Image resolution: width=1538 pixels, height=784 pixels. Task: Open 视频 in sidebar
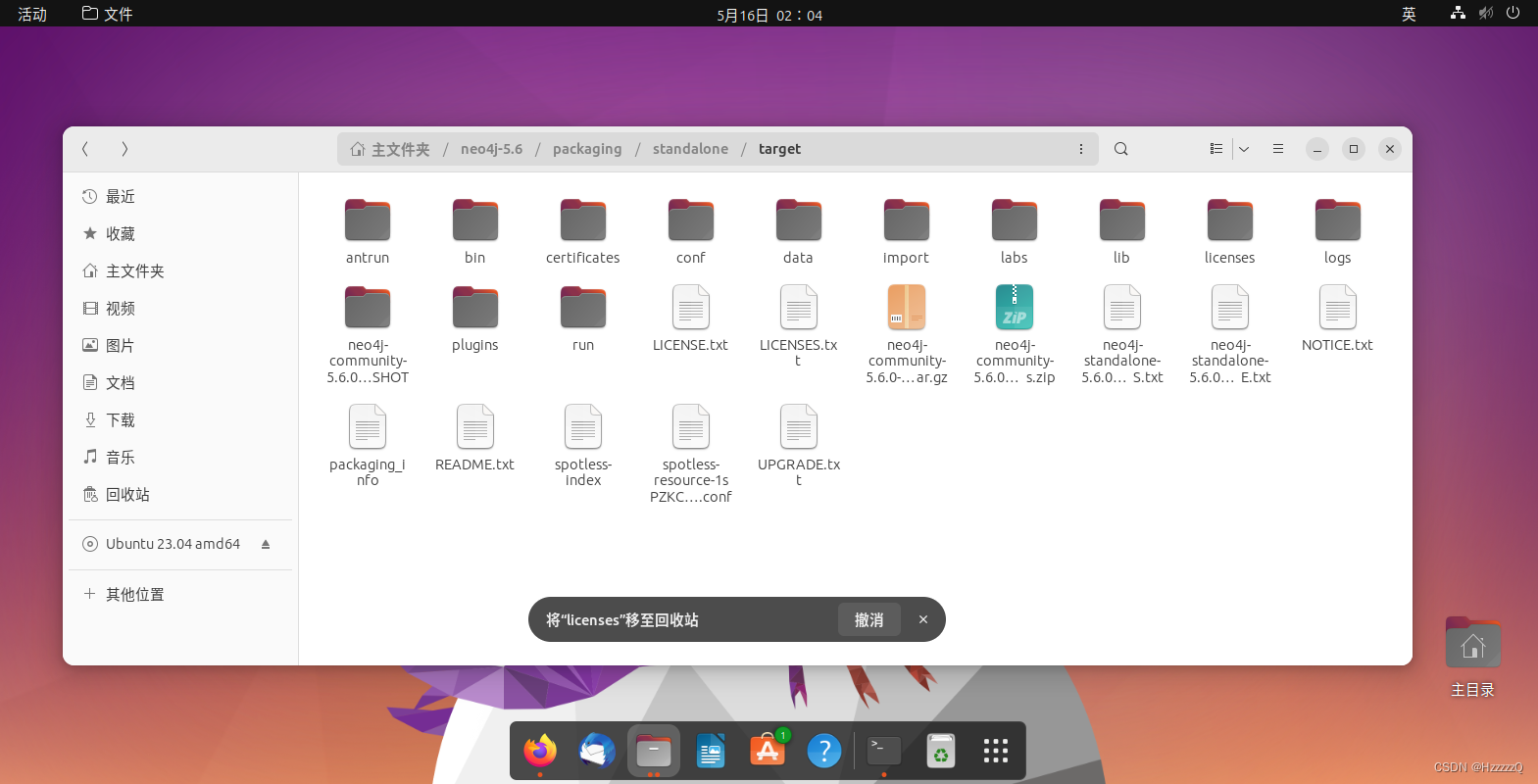[180, 309]
